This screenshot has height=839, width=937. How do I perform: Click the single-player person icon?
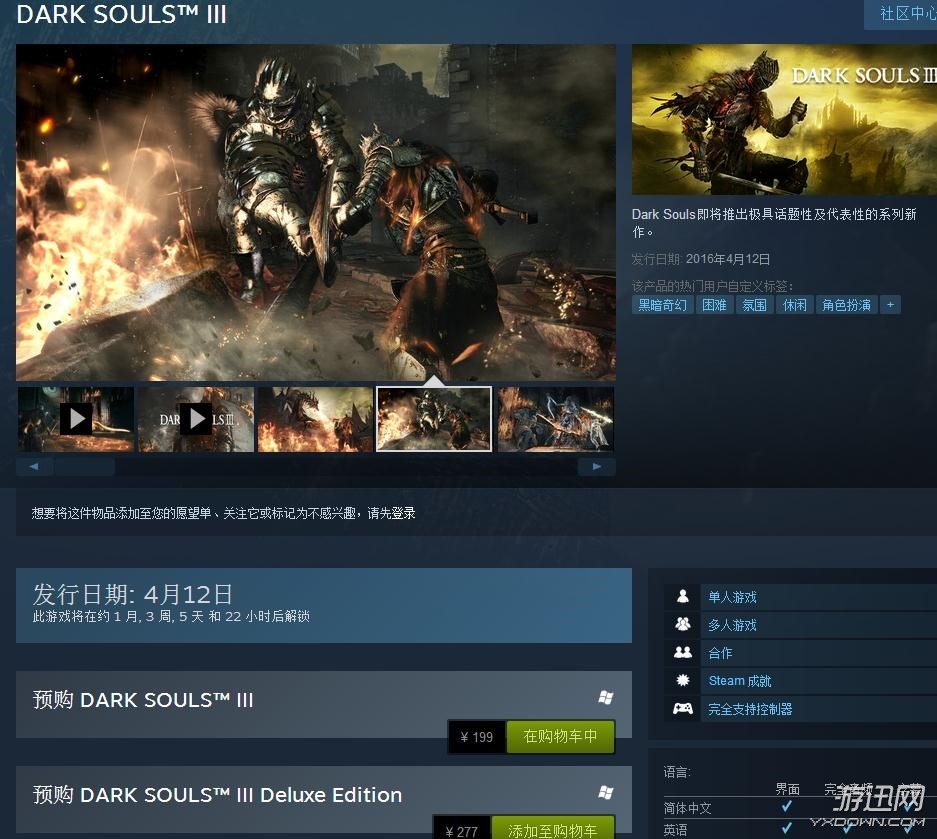coord(683,597)
